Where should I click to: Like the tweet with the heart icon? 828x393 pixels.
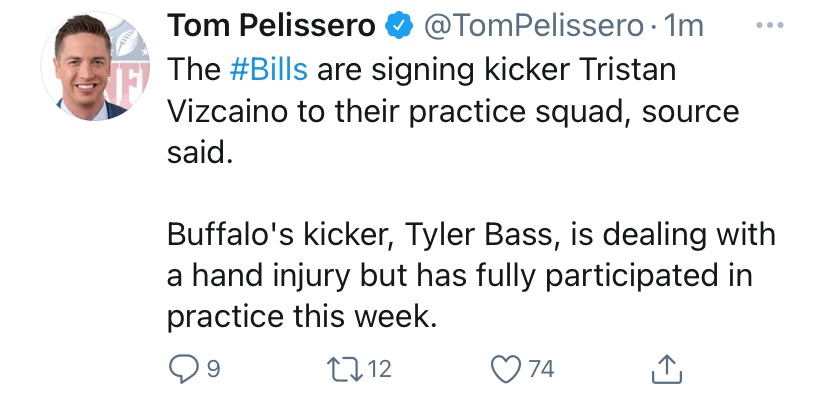(507, 368)
